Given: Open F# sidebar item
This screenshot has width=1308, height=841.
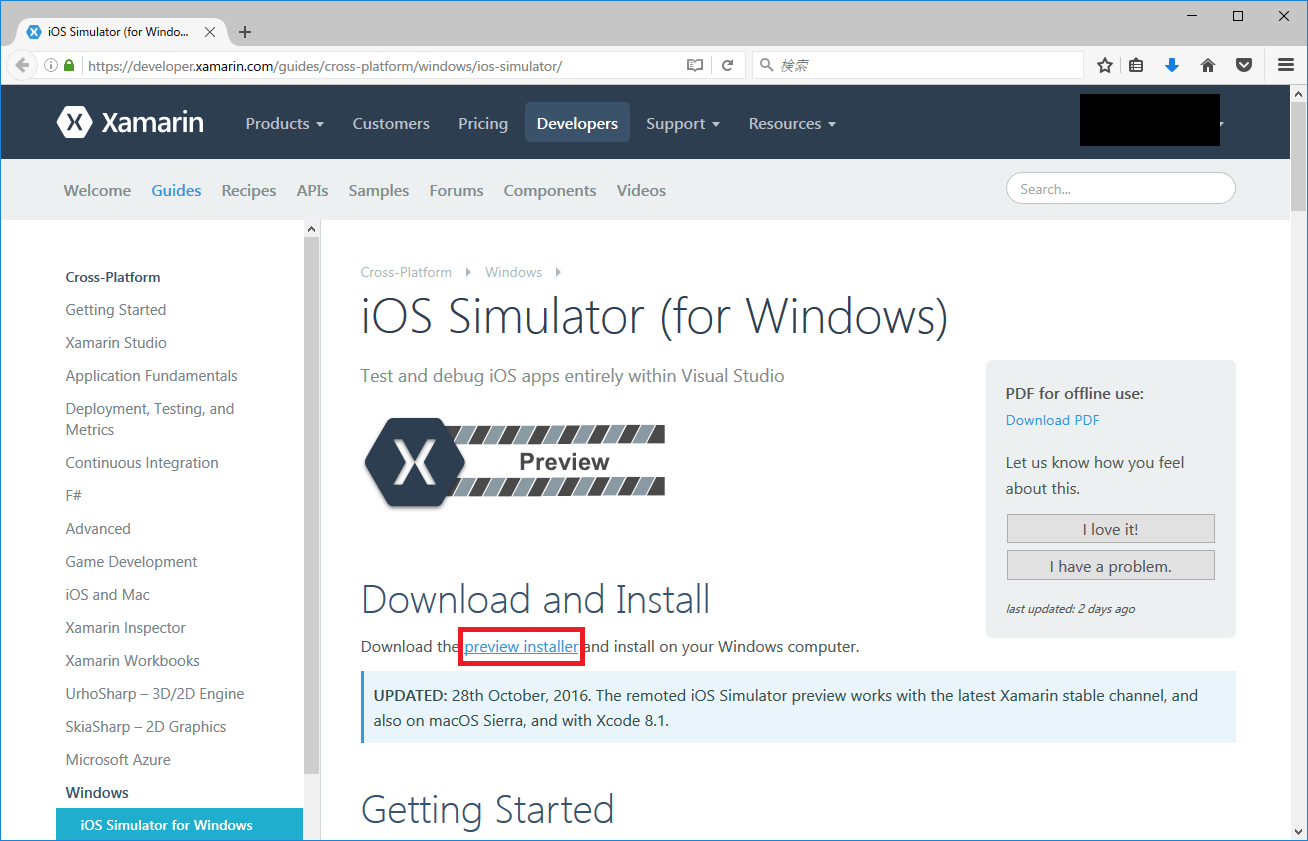Looking at the screenshot, I should pos(74,496).
